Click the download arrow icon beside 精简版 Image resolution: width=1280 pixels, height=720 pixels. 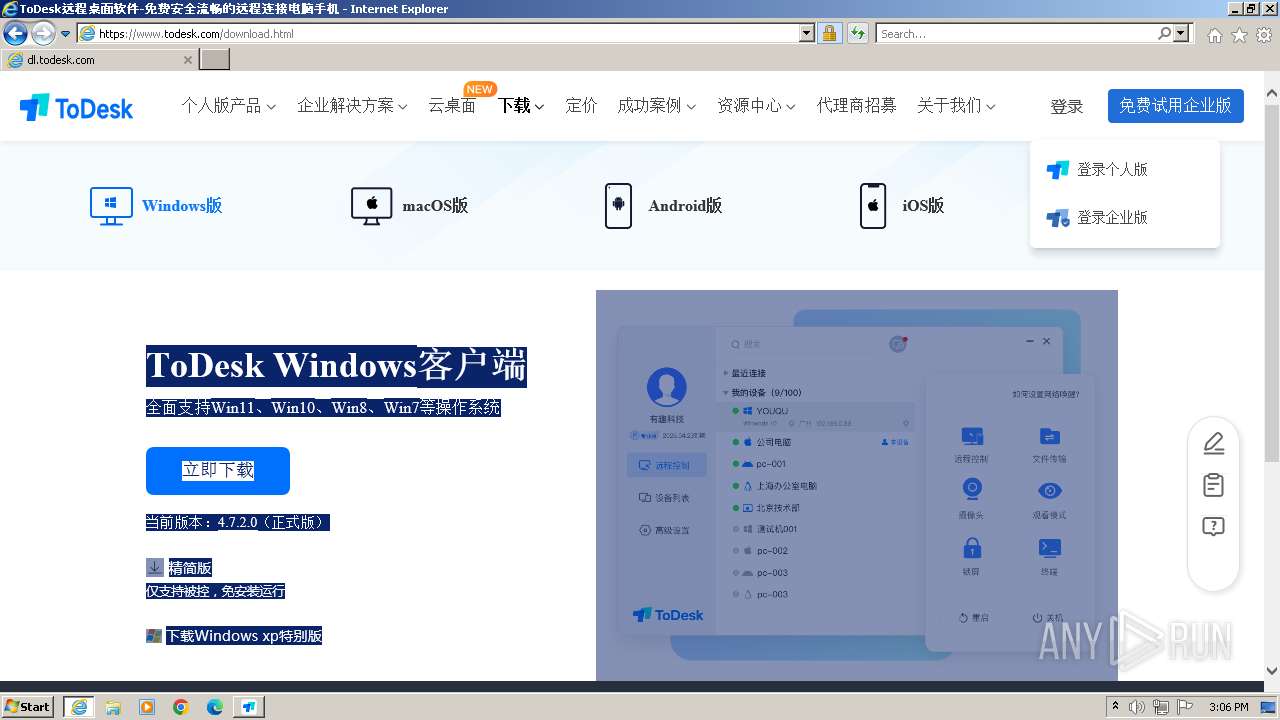155,567
